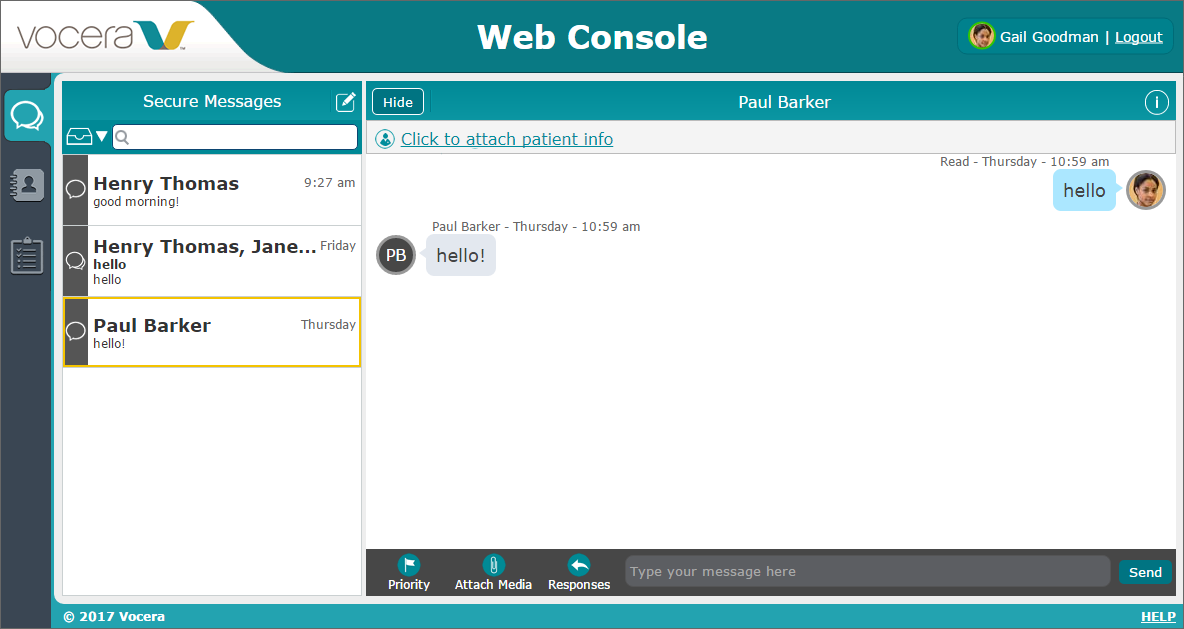Log out of the Web Console
The height and width of the screenshot is (629, 1184).
tap(1139, 37)
